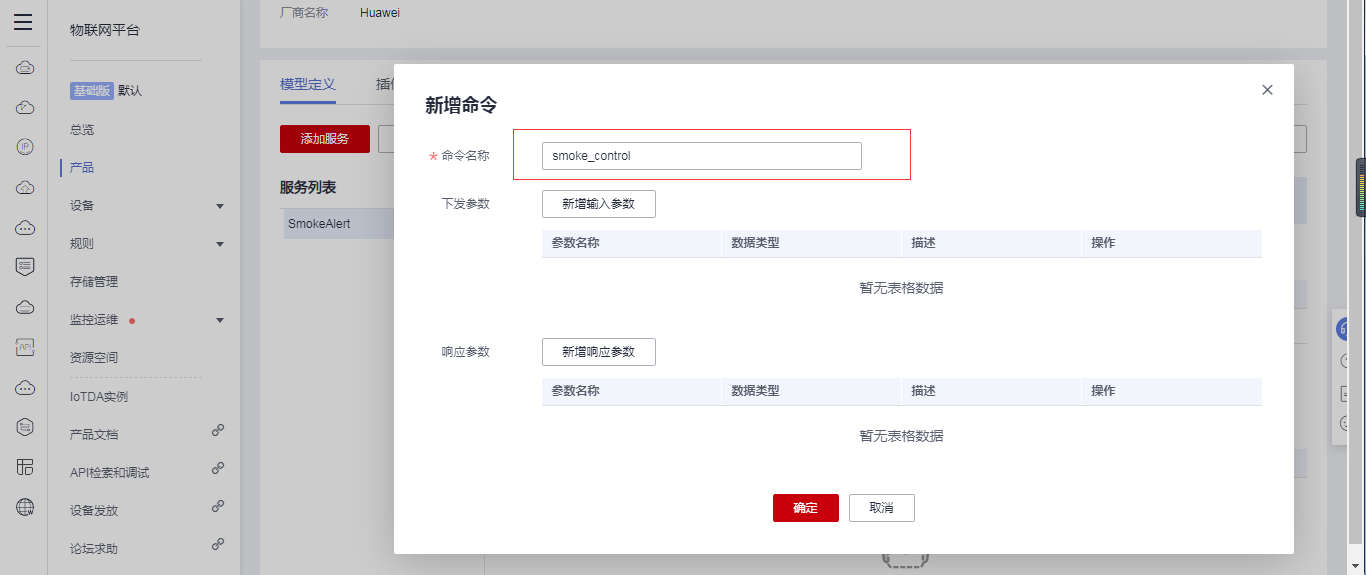1366x575 pixels.
Task: Close the 新增命令 dialog with the X
Action: click(1267, 90)
